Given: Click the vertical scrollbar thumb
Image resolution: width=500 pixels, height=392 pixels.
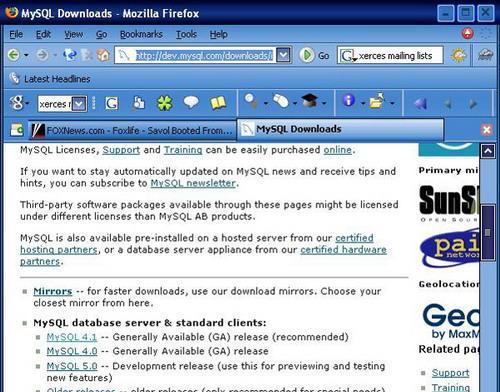Looking at the screenshot, I should (488, 232).
